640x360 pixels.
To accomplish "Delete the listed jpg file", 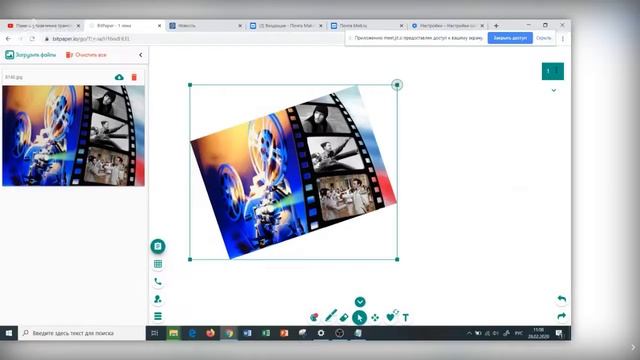I will coord(134,77).
